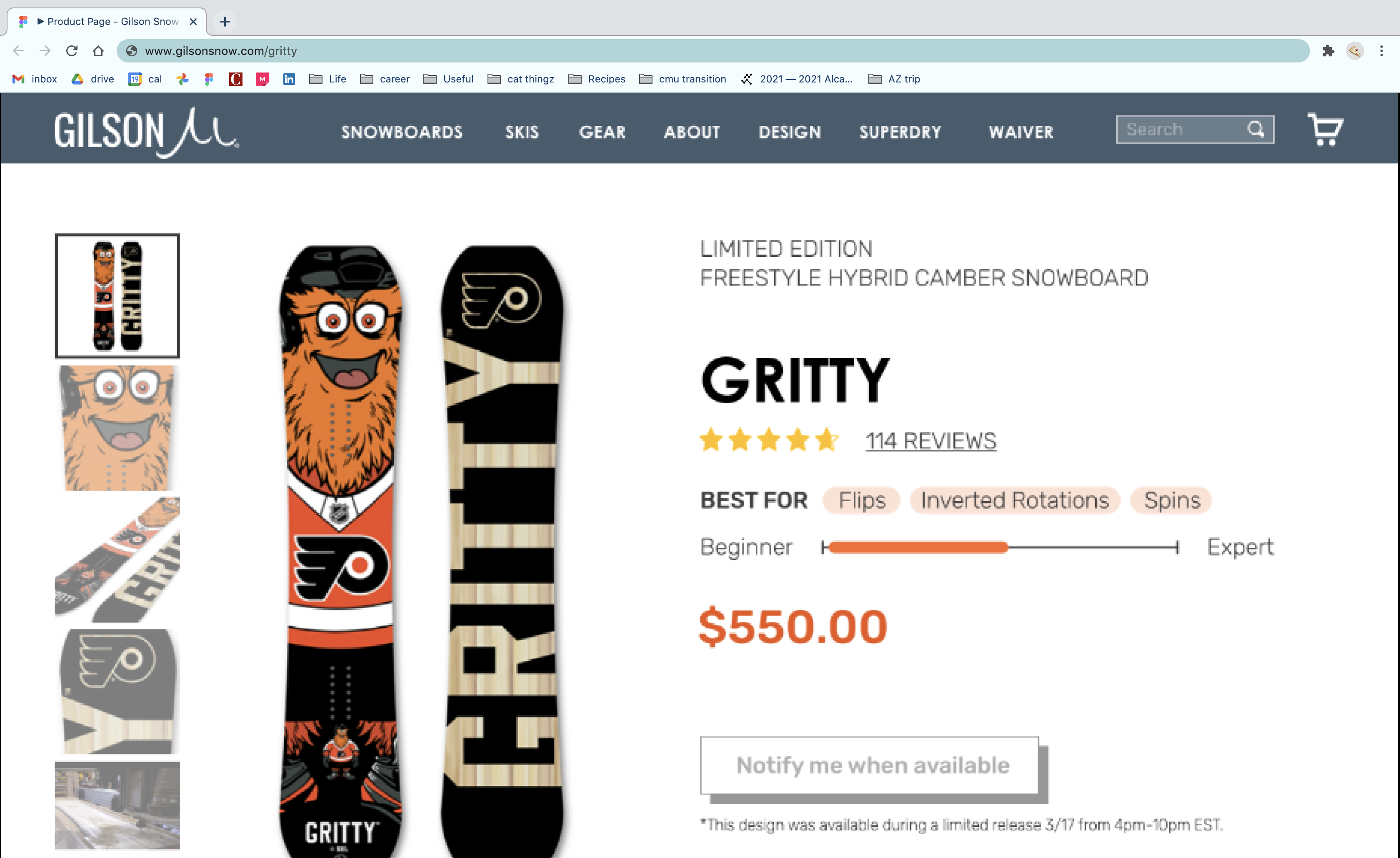The width and height of the screenshot is (1400, 858).
Task: Click the search magnifier icon
Action: pos(1256,129)
